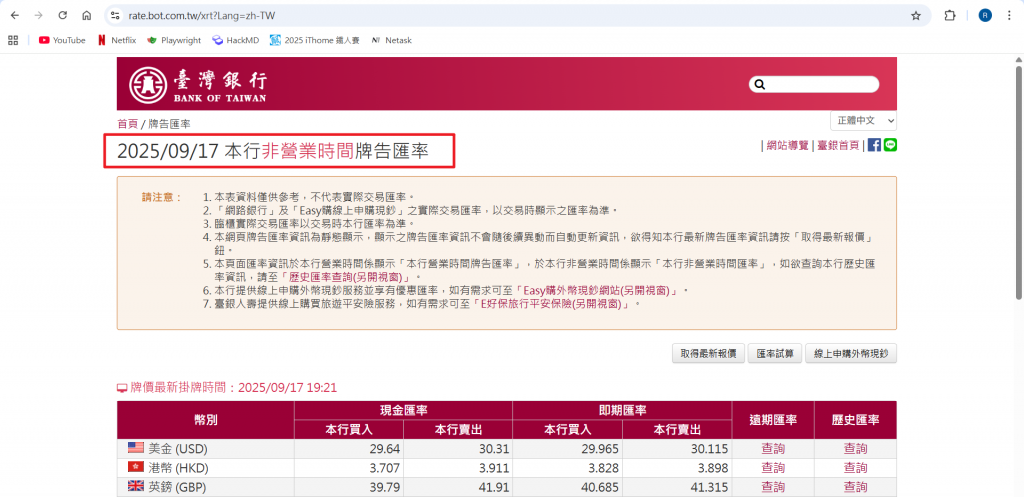
Task: Click the 幣別 column header
Action: (x=206, y=420)
